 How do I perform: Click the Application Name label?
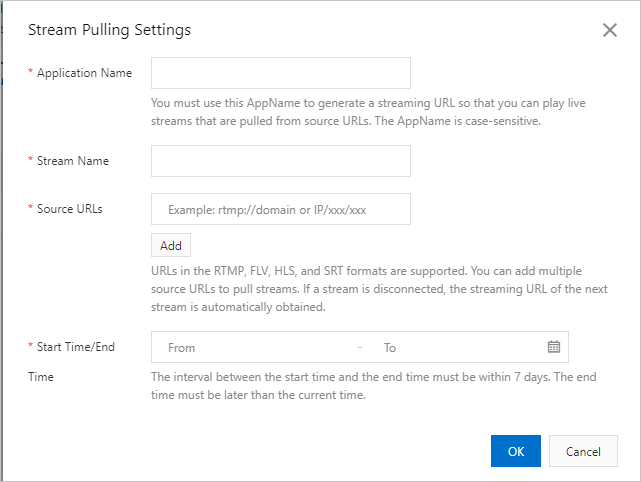pos(84,74)
